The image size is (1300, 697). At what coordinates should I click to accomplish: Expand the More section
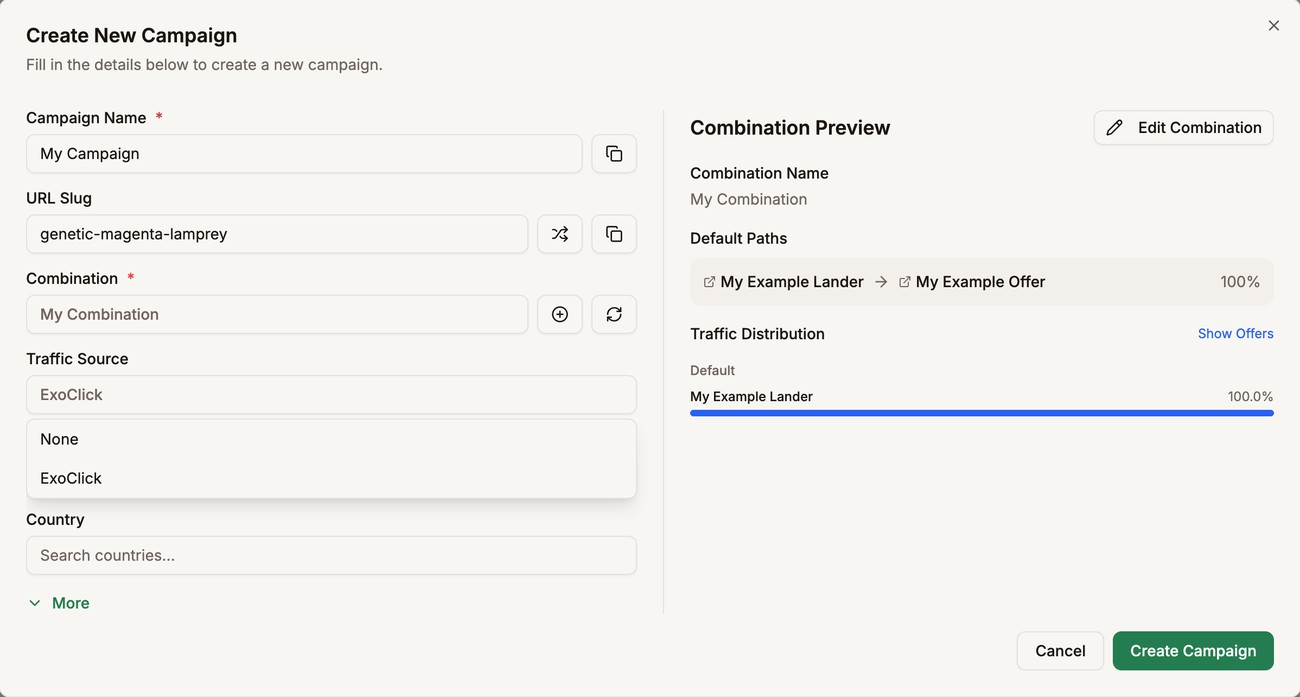59,603
